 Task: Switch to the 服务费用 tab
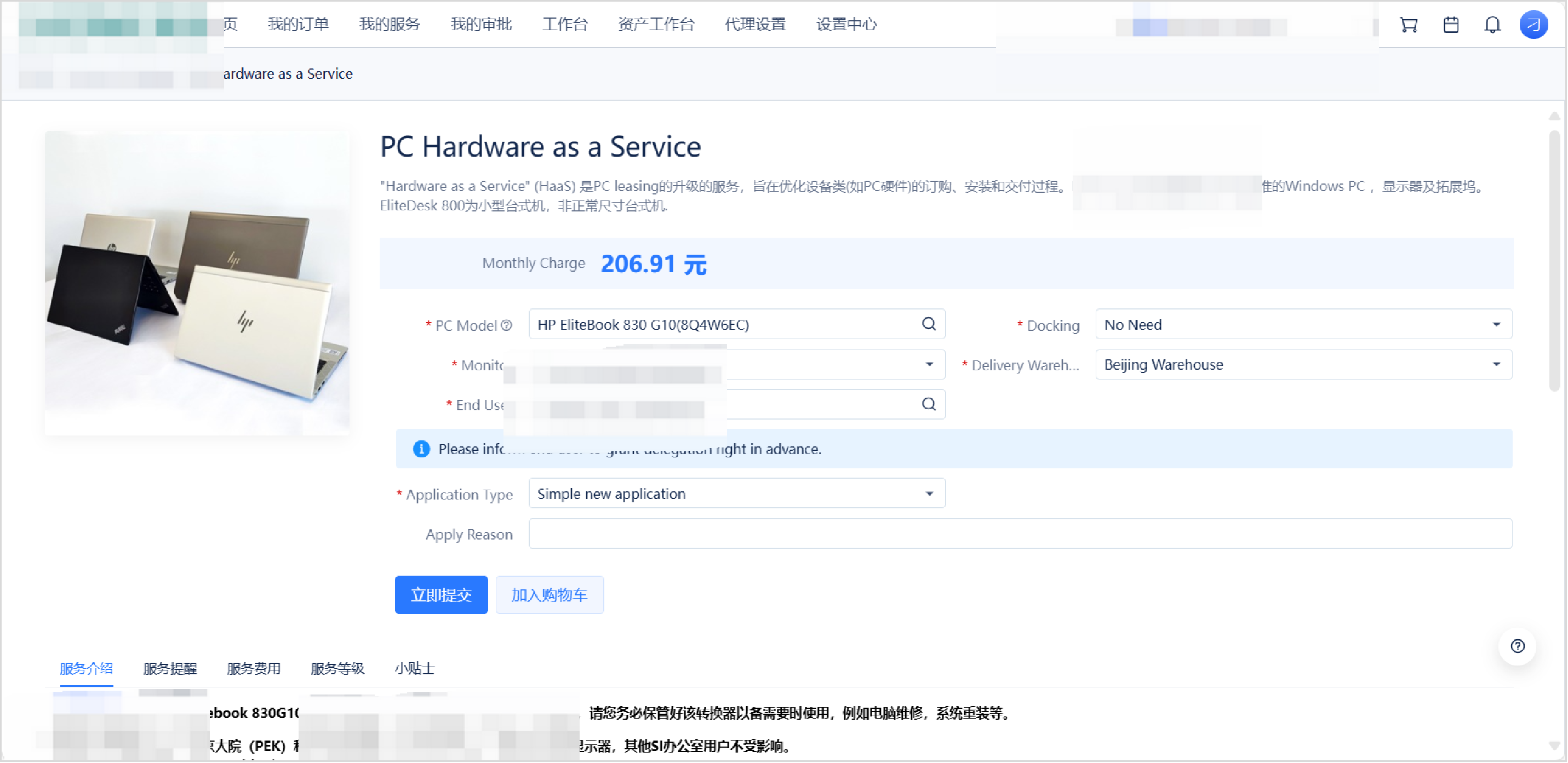click(x=253, y=669)
